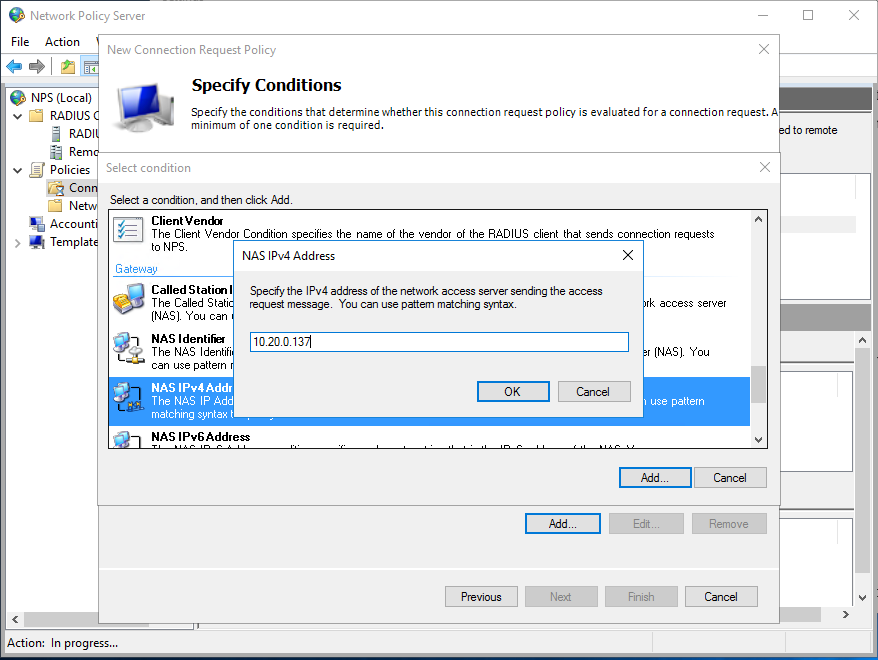
Task: Click the Templates Management icon
Action: click(36, 241)
